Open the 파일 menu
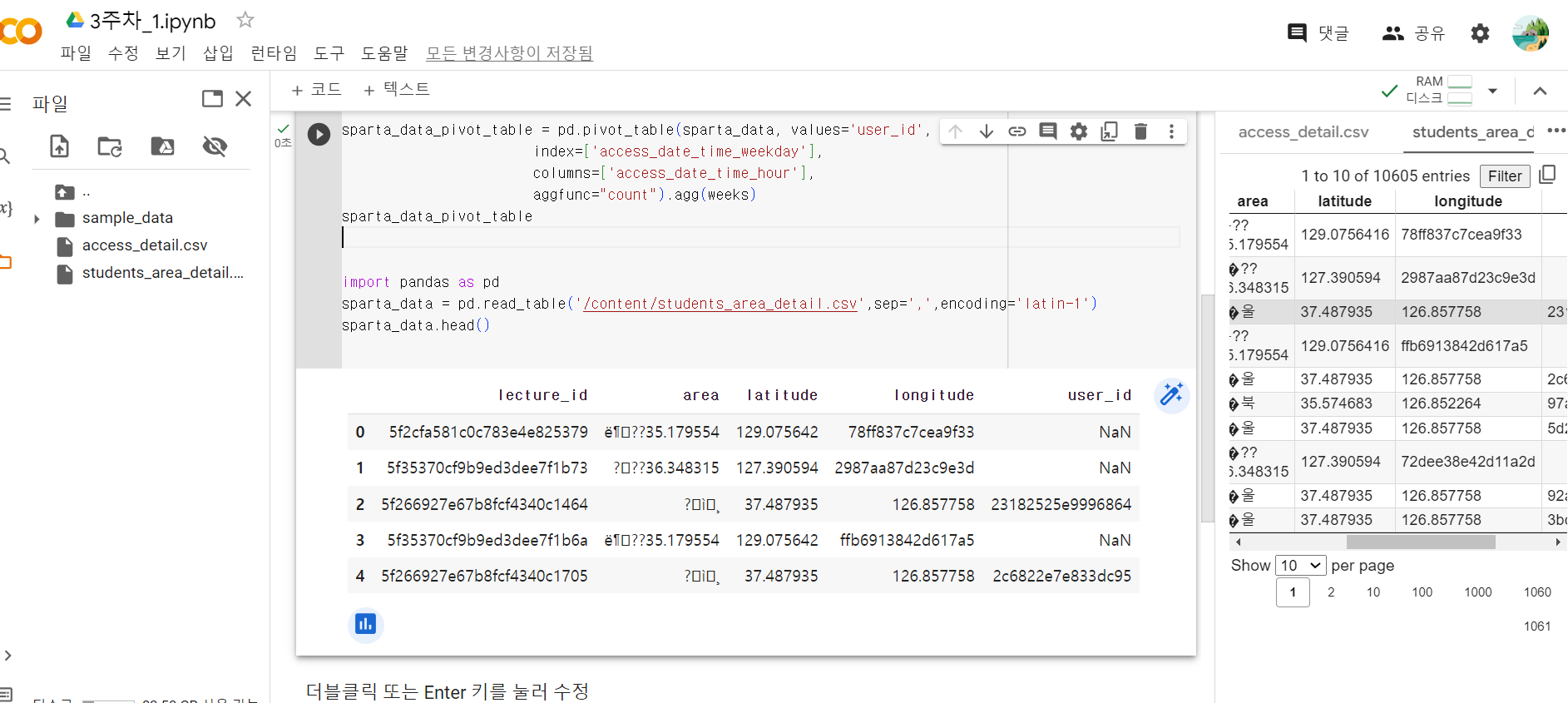The height and width of the screenshot is (703, 1568). click(76, 52)
